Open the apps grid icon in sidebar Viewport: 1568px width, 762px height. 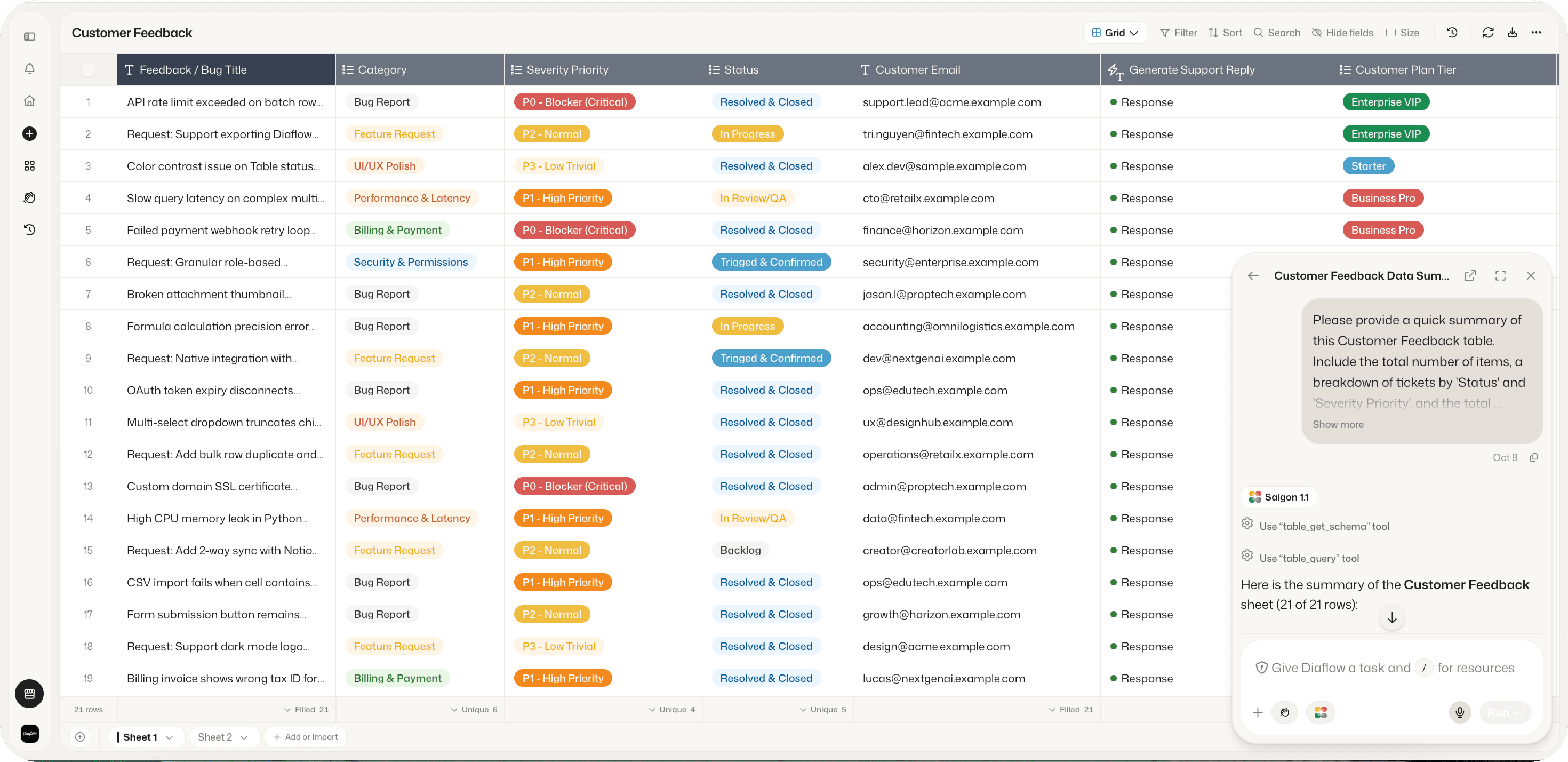(x=29, y=165)
